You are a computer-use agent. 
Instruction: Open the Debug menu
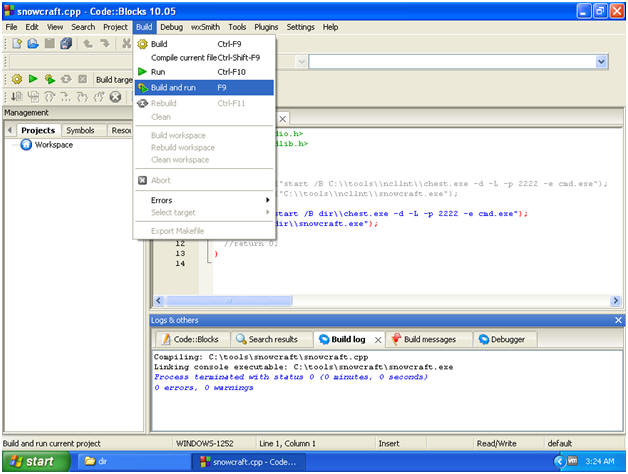171,27
